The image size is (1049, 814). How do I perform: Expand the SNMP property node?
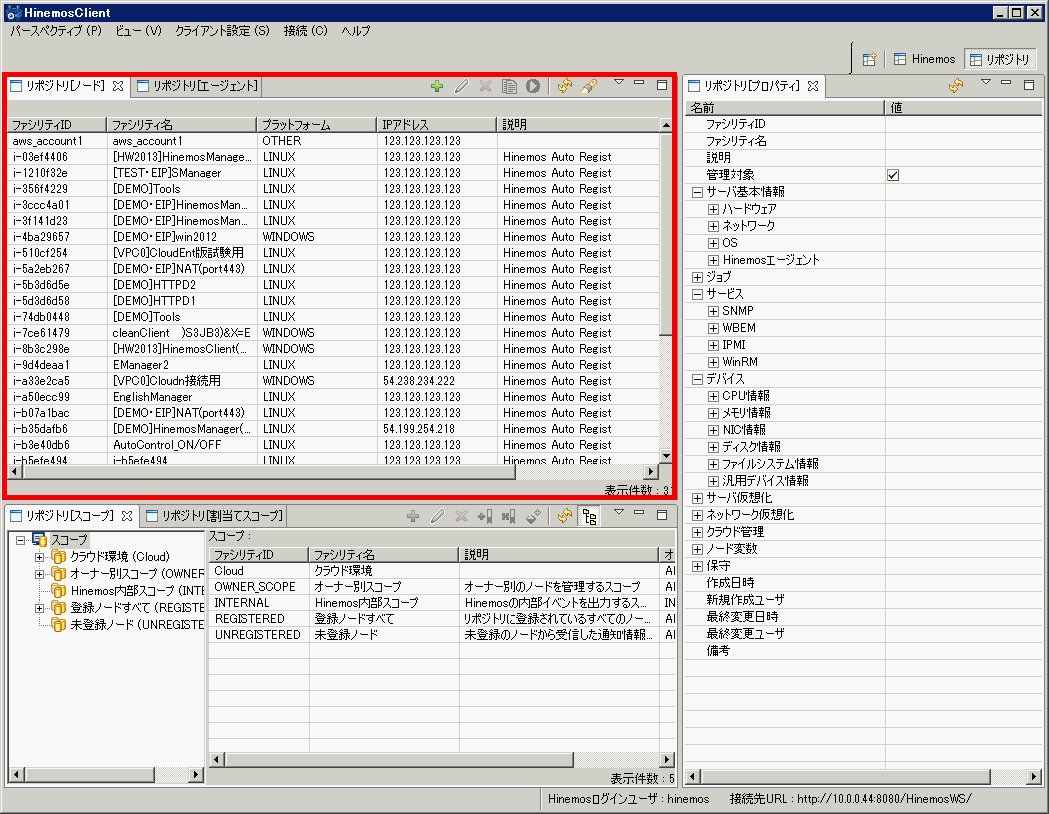pos(713,311)
